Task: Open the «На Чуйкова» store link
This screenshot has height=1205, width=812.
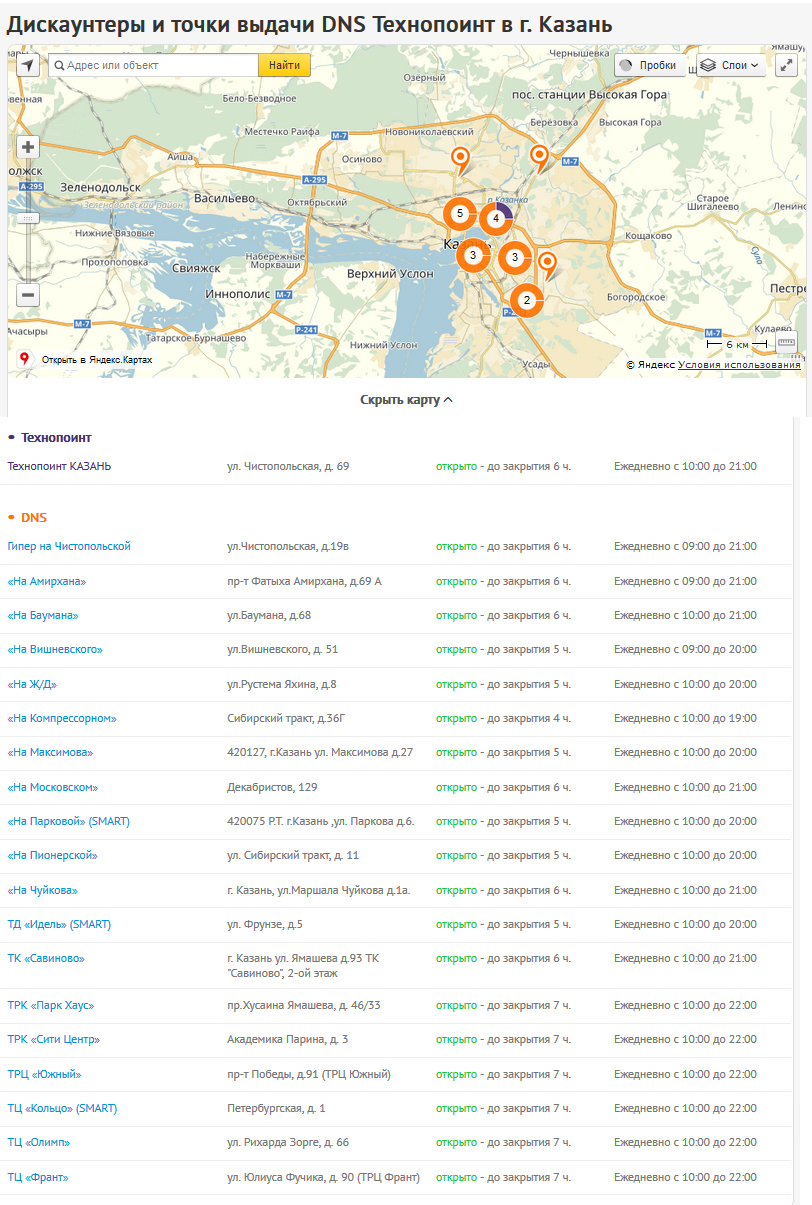Action: click(42, 890)
